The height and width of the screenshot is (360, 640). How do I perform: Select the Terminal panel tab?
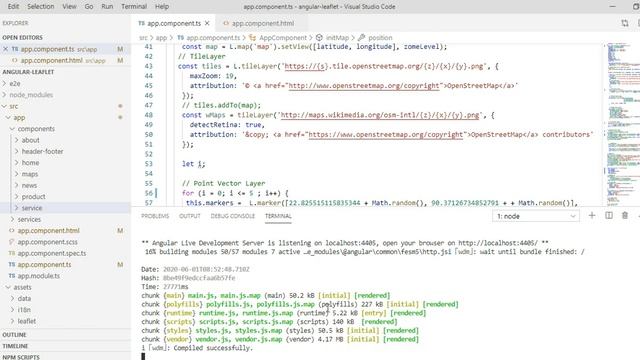[278, 216]
